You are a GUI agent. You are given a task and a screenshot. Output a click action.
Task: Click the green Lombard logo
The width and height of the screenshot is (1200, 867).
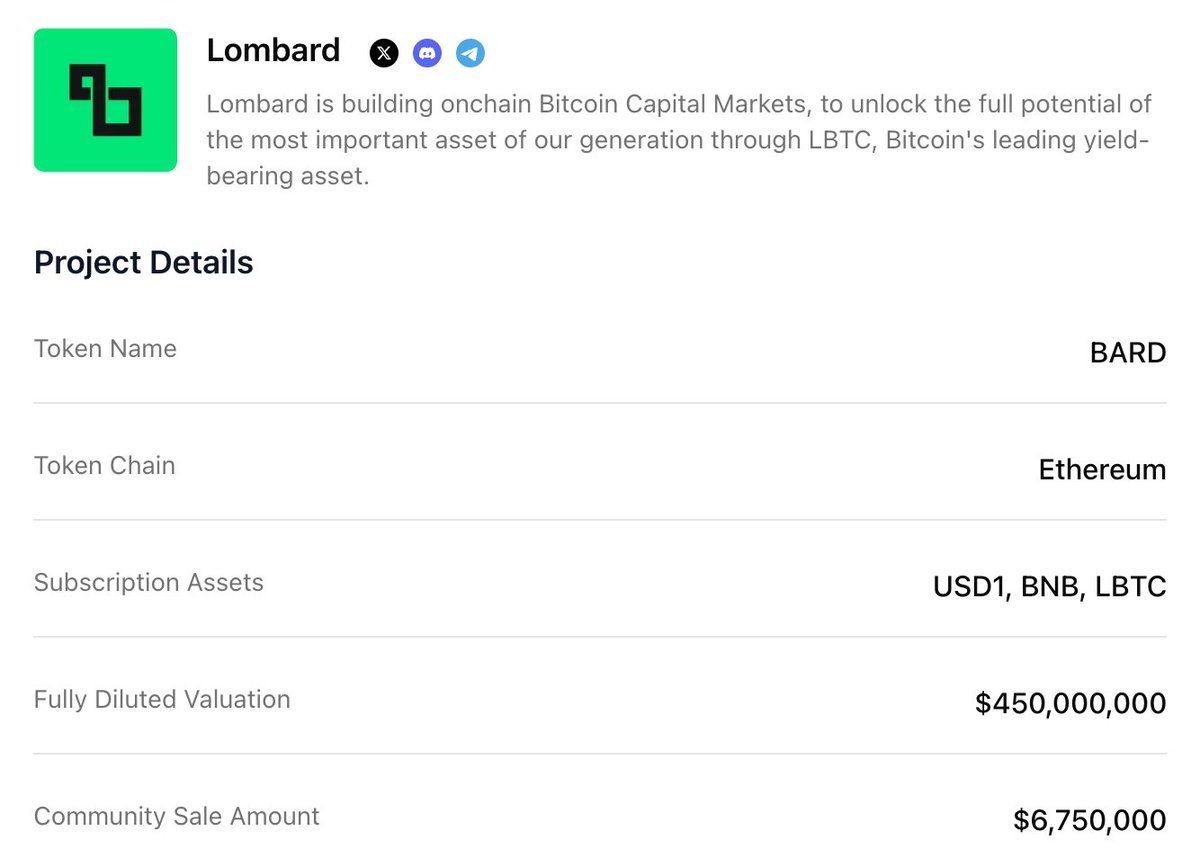click(x=106, y=100)
